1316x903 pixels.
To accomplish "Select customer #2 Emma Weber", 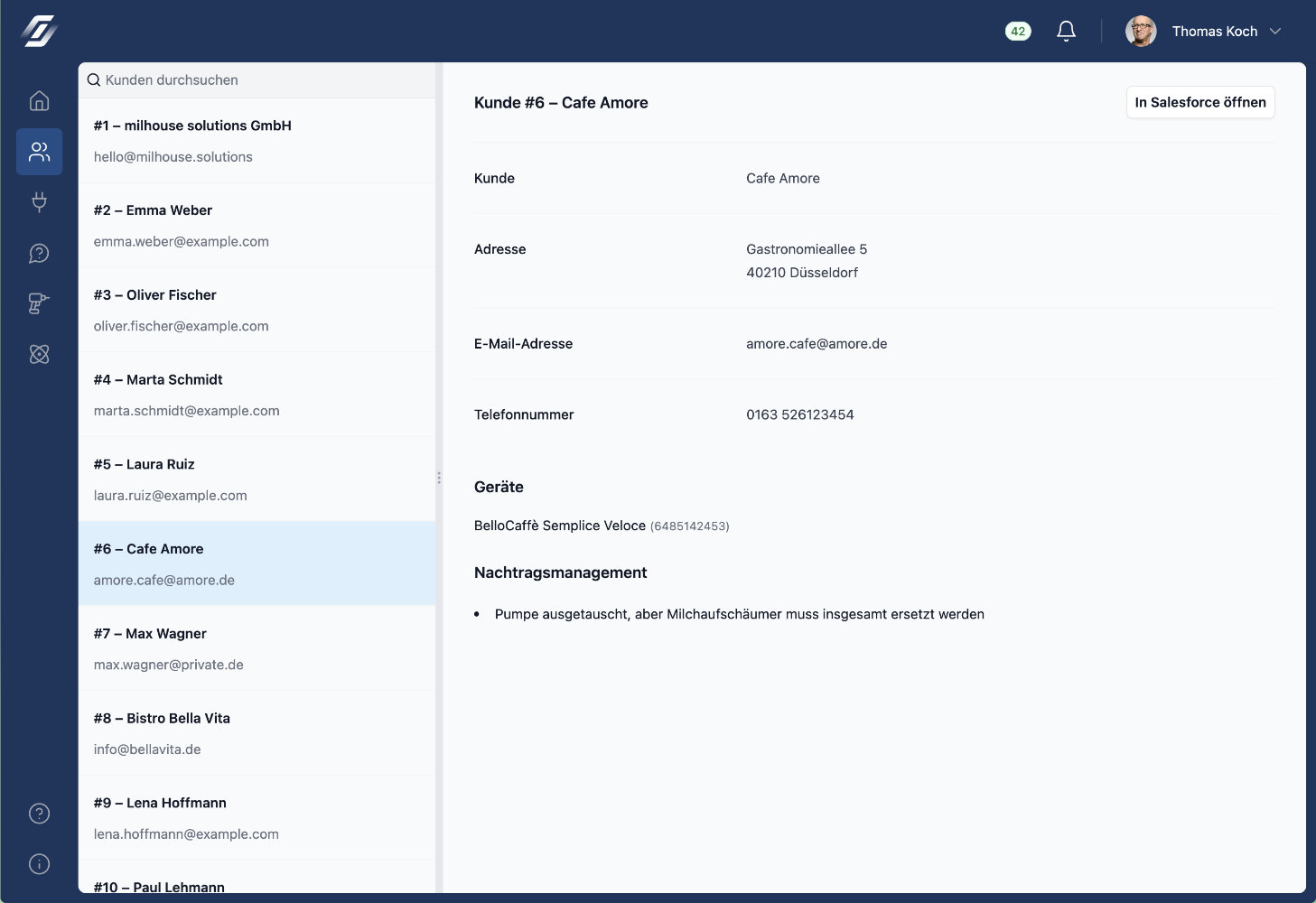I will (257, 225).
